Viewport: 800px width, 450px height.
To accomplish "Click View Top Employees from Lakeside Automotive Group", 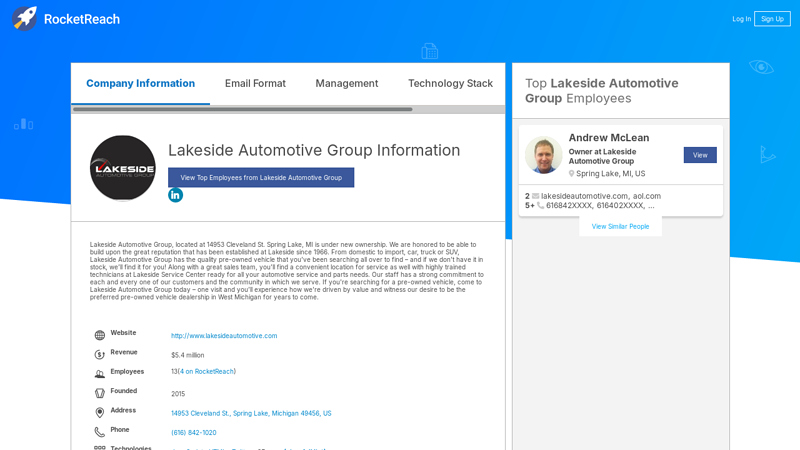I will tap(261, 178).
